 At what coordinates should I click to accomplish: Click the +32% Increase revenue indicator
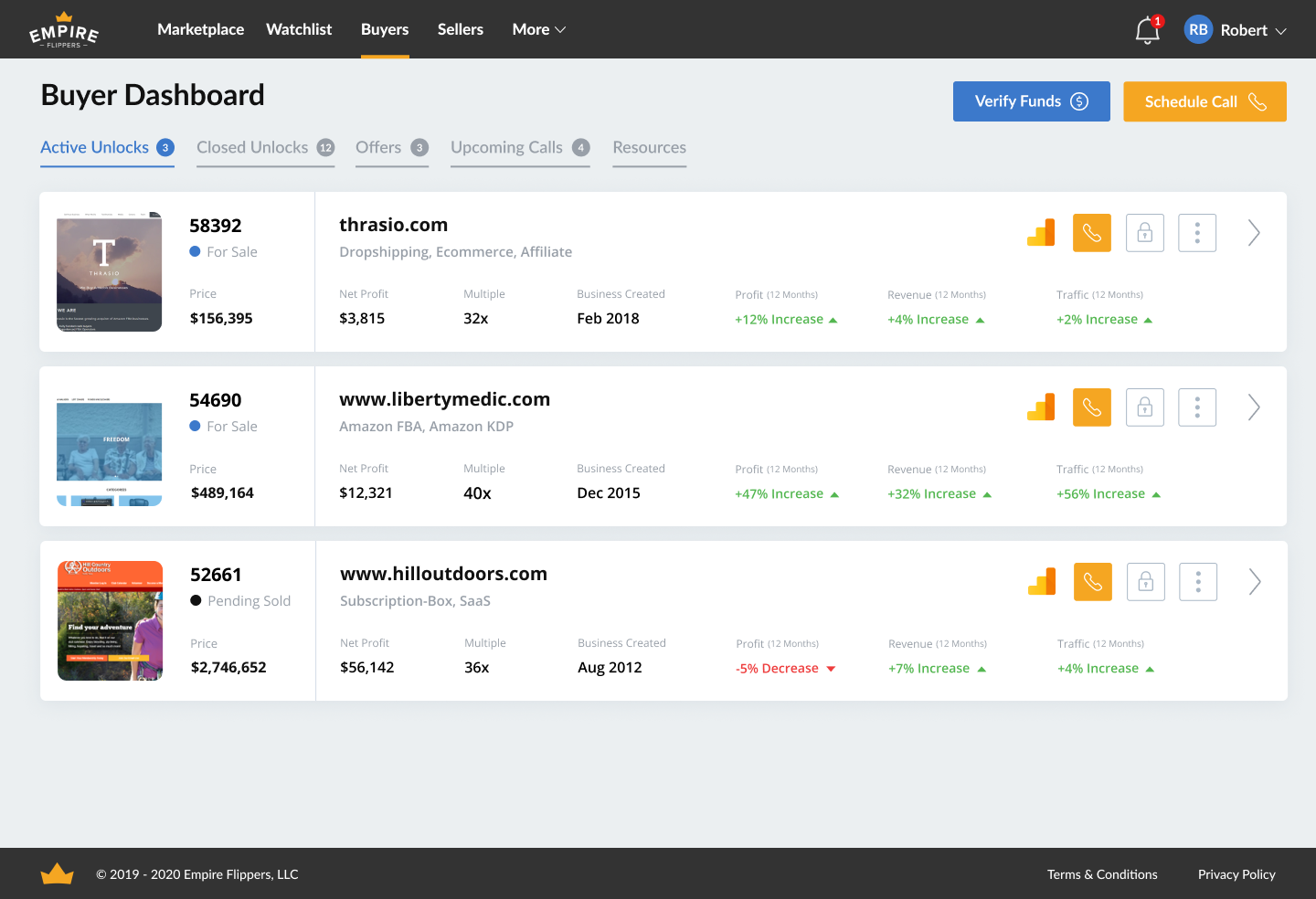pos(939,494)
